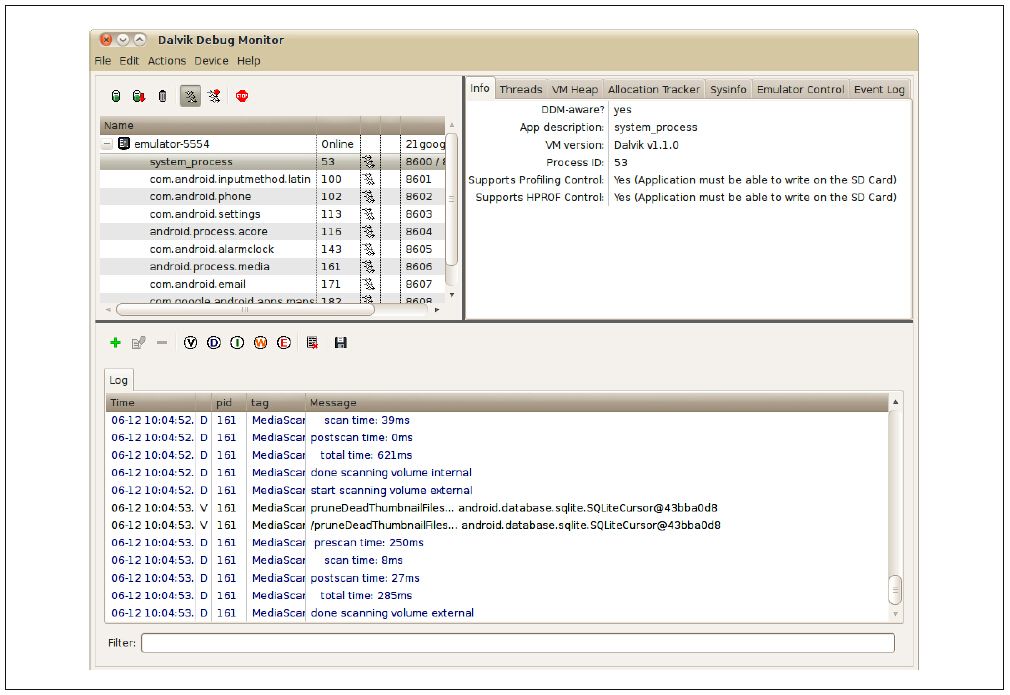Open the Actions menu
Image resolution: width=1010 pixels, height=695 pixels.
click(167, 61)
